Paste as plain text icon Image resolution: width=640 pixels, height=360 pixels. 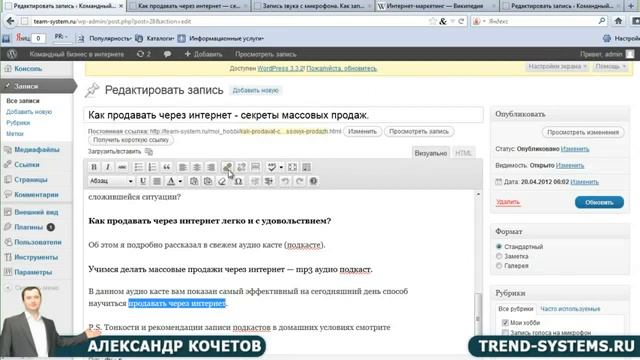click(x=194, y=181)
